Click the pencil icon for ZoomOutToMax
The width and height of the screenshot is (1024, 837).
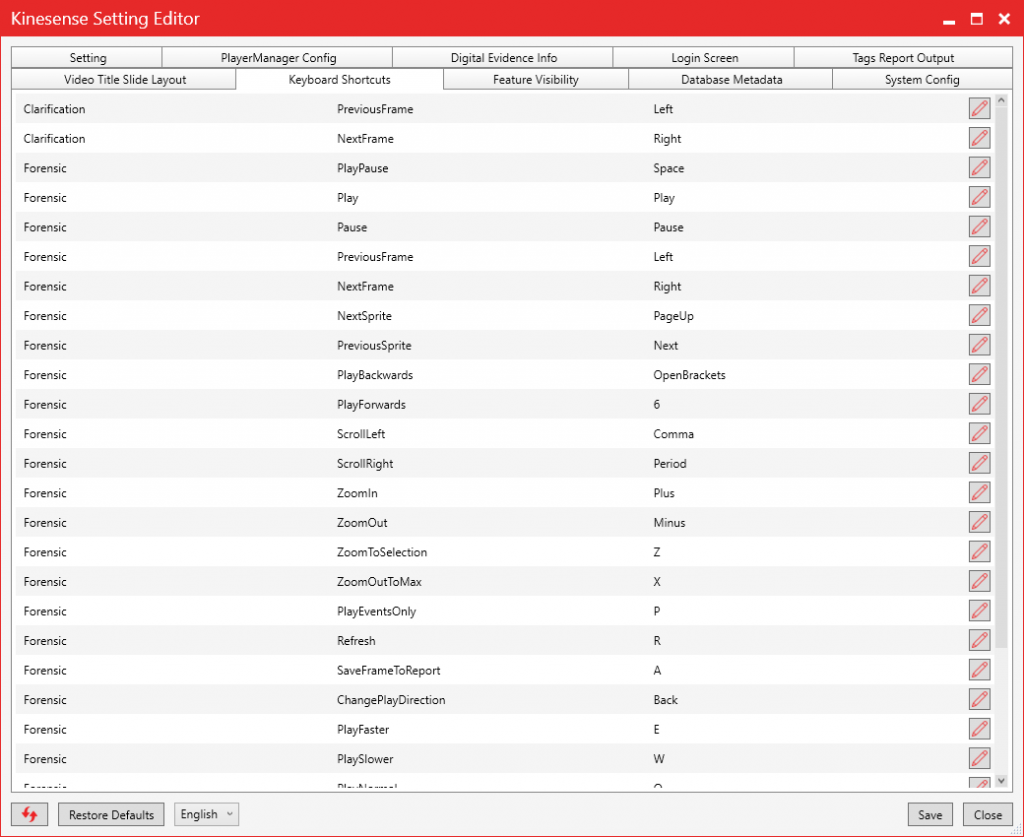pos(979,581)
